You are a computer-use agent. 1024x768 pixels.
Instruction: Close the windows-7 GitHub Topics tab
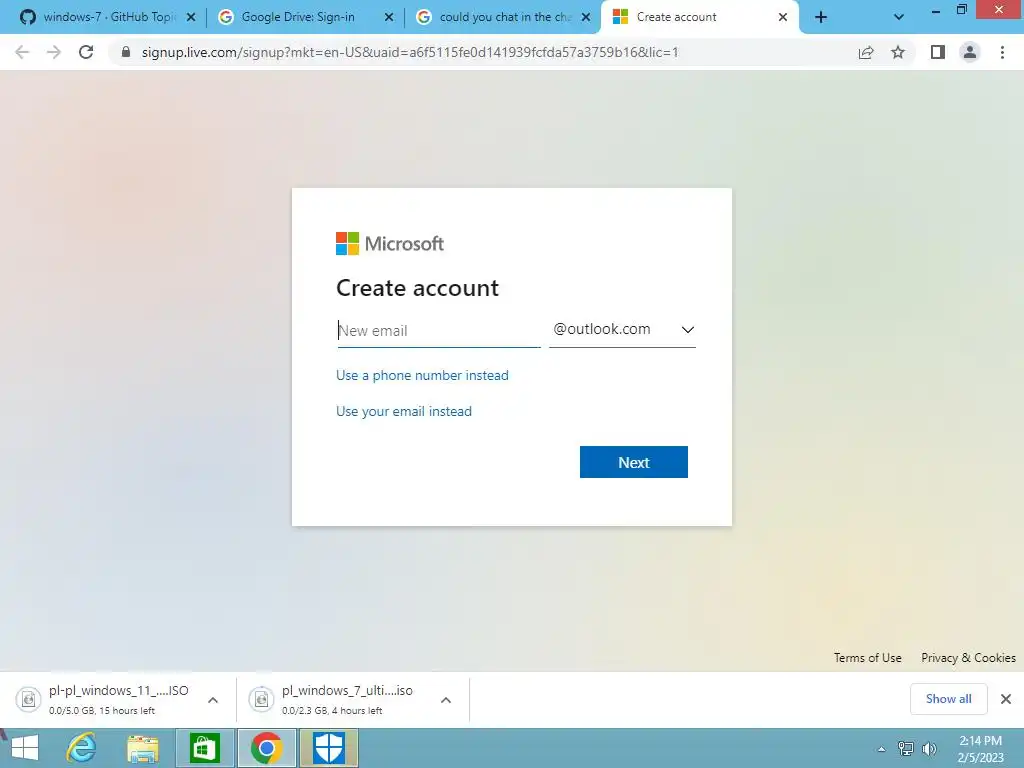191,18
